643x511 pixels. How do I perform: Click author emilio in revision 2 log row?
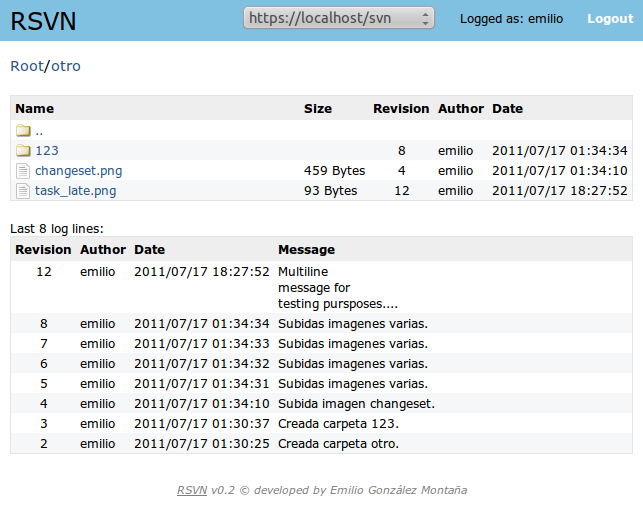click(x=98, y=444)
